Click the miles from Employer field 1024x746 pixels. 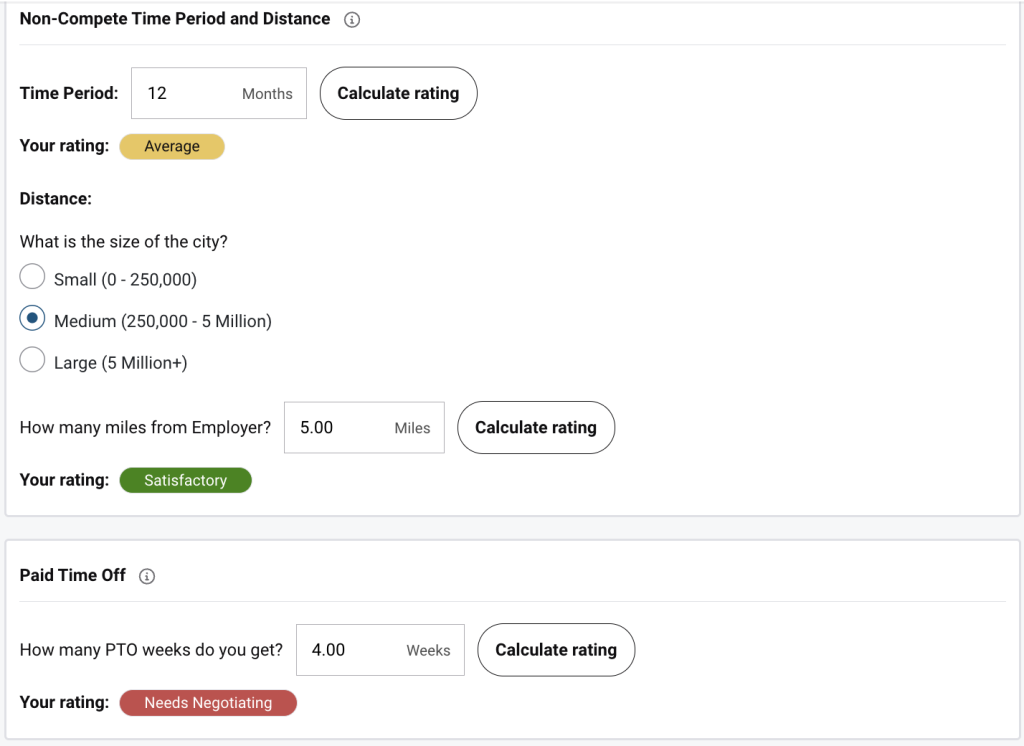coord(337,427)
